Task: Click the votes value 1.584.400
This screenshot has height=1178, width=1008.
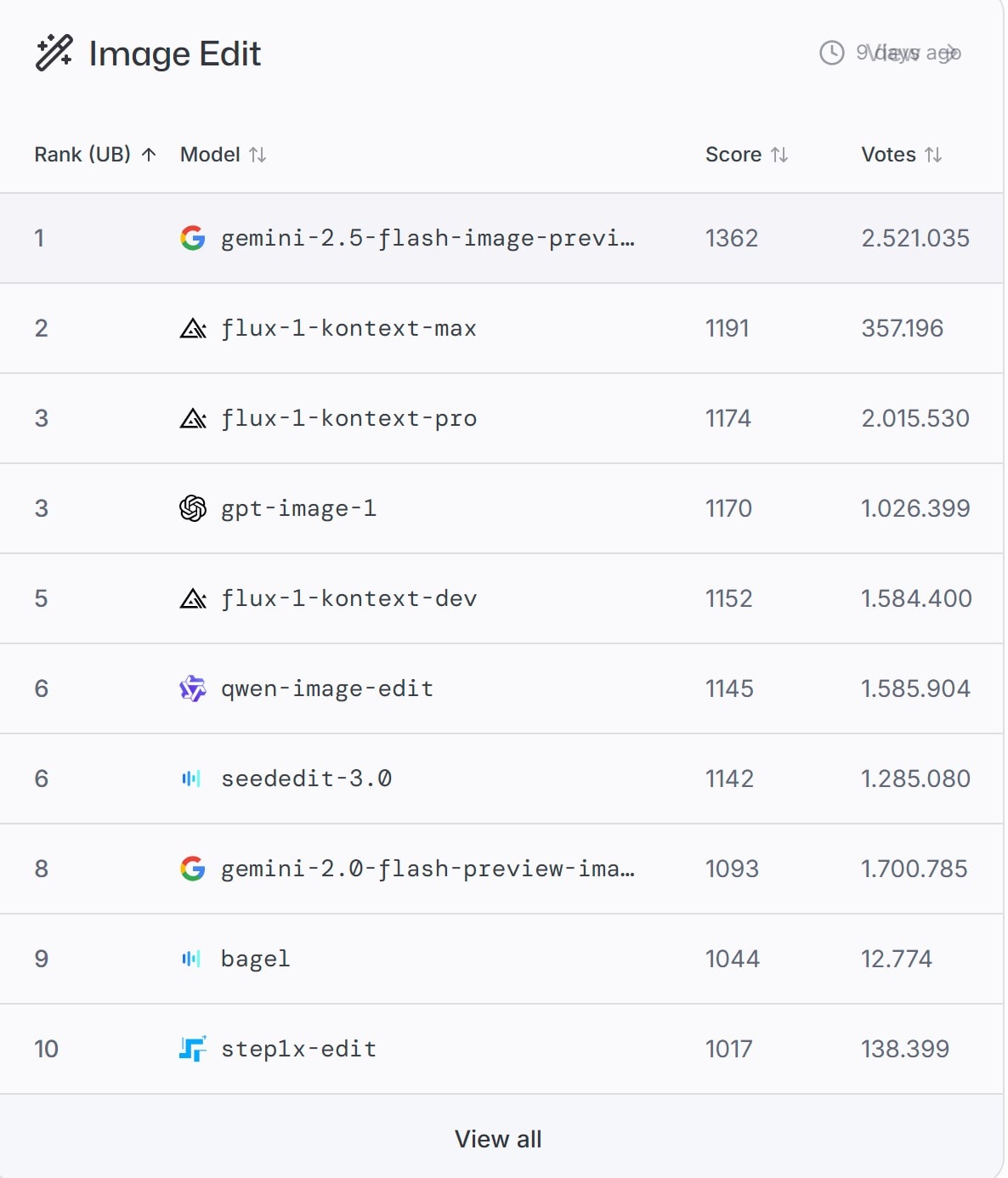Action: click(x=916, y=598)
